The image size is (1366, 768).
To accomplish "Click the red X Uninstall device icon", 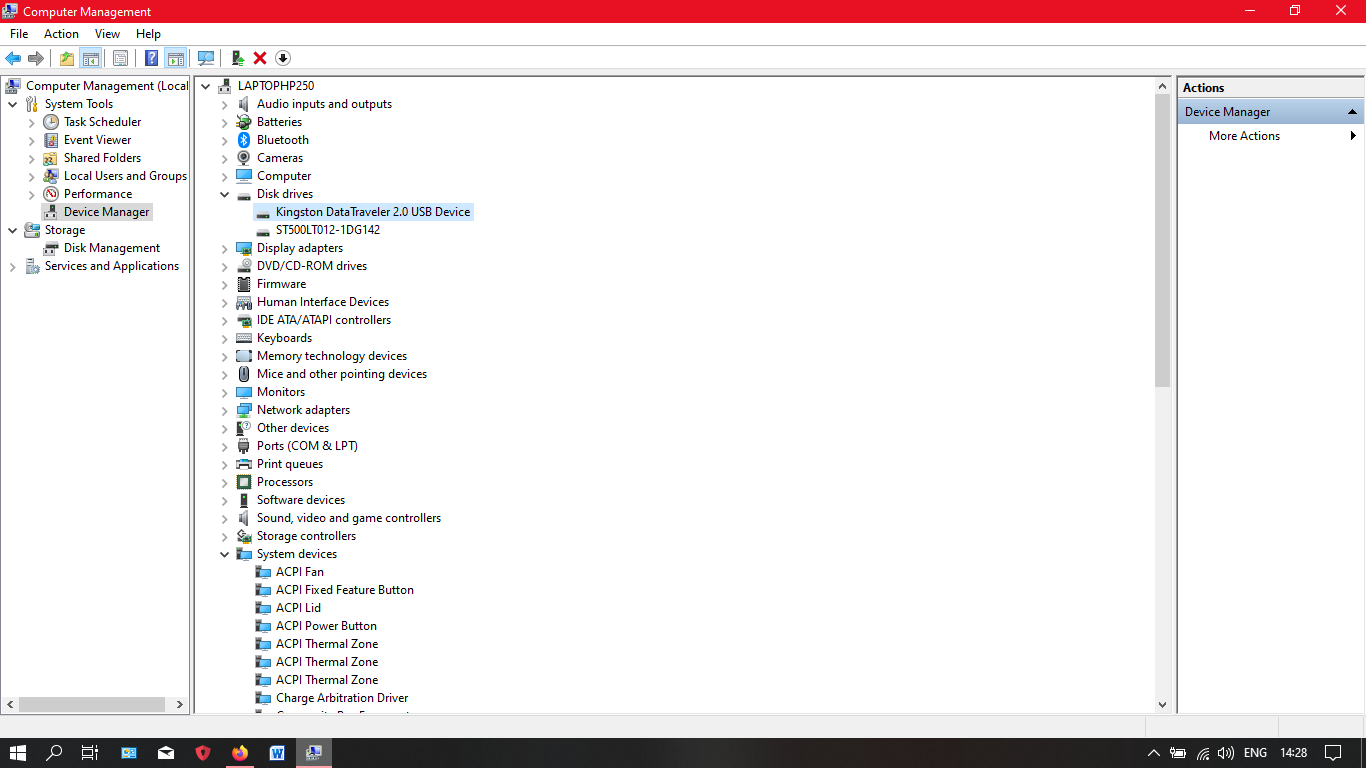I will point(260,58).
